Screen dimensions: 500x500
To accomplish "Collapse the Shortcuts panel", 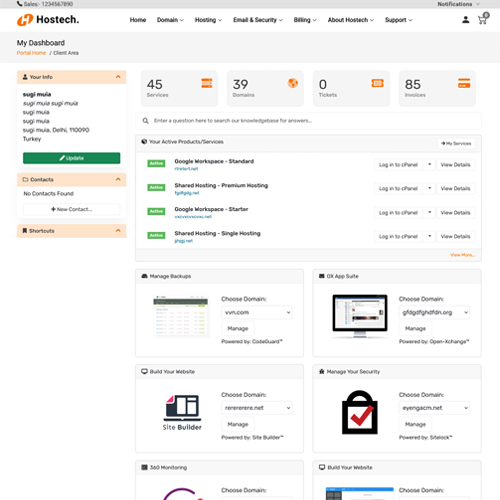I will [118, 231].
